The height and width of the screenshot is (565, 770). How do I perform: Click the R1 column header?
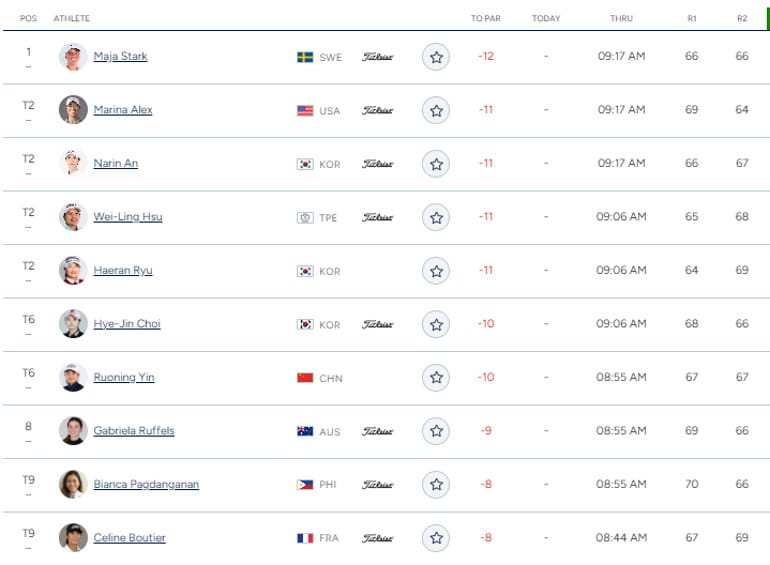[x=692, y=18]
